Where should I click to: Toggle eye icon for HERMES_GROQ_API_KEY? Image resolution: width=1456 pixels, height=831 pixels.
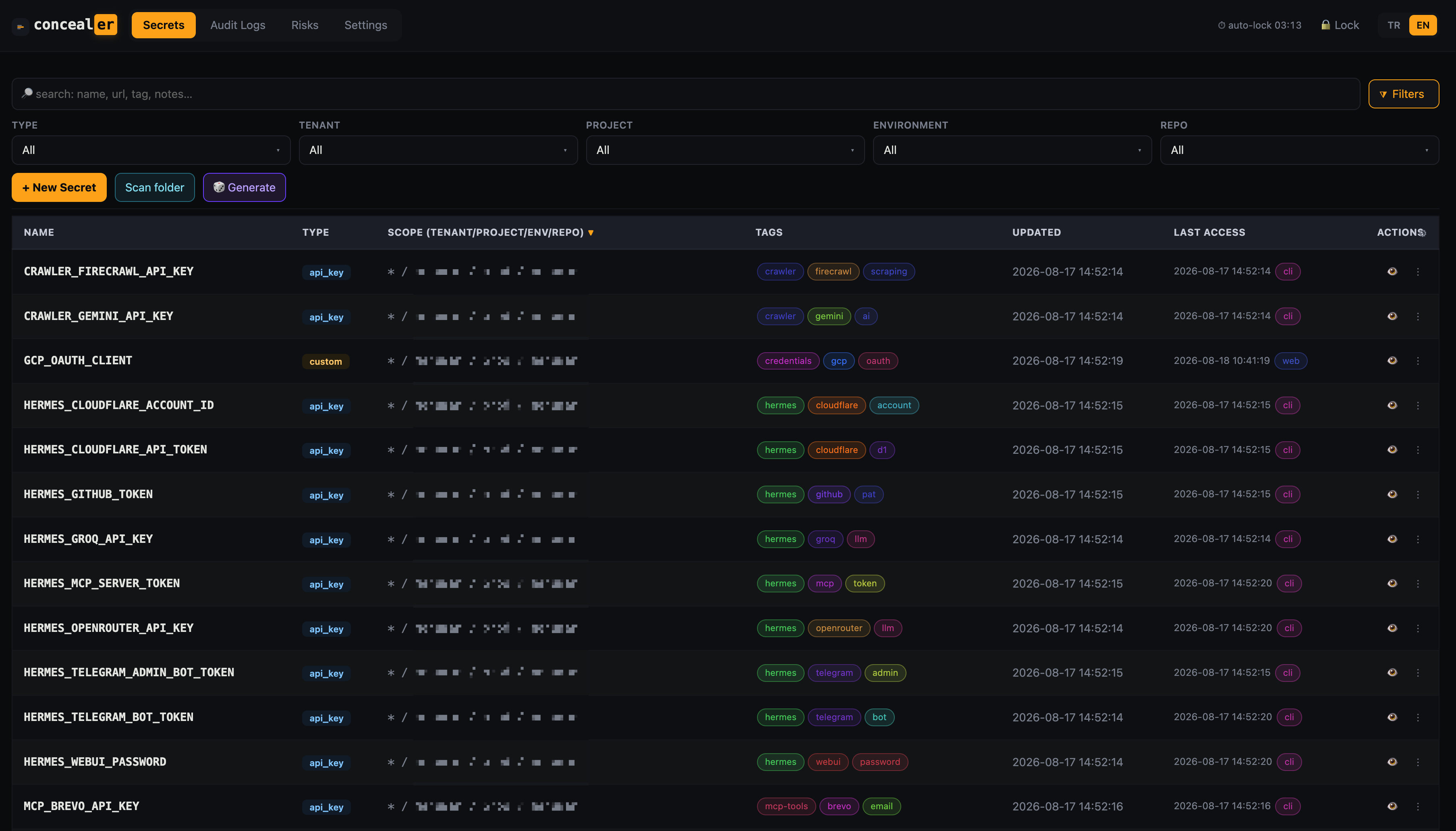point(1392,539)
